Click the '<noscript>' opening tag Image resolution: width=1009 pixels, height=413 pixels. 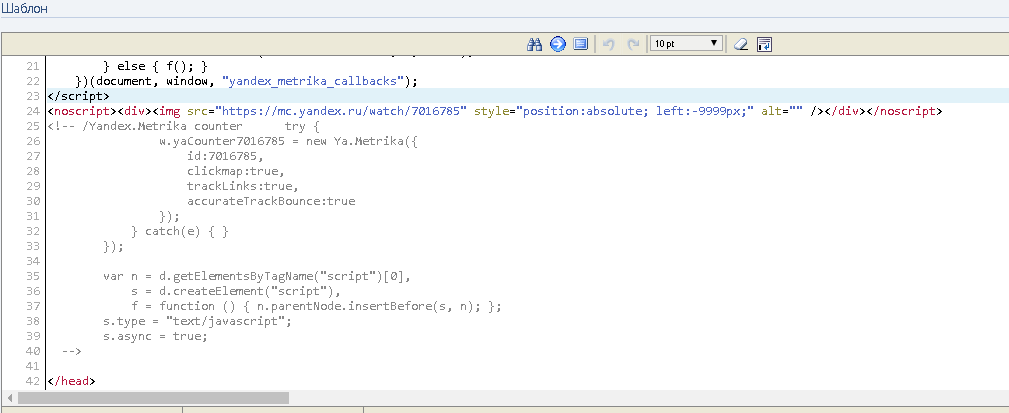pos(82,111)
